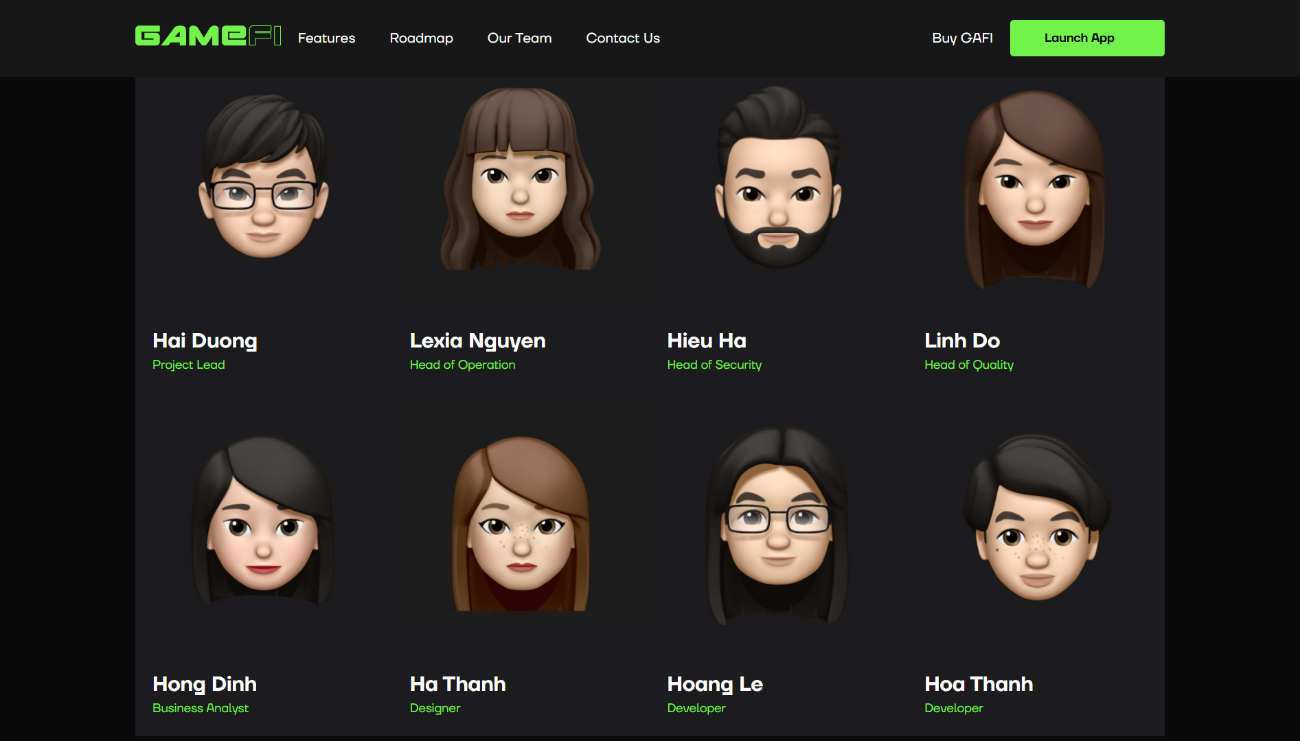Click the GameFi logo in header

pyautogui.click(x=208, y=37)
